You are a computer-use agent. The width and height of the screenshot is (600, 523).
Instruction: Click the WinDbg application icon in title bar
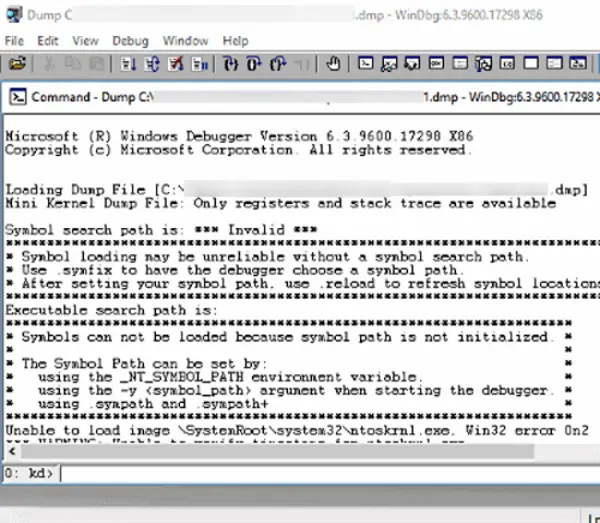[x=14, y=15]
